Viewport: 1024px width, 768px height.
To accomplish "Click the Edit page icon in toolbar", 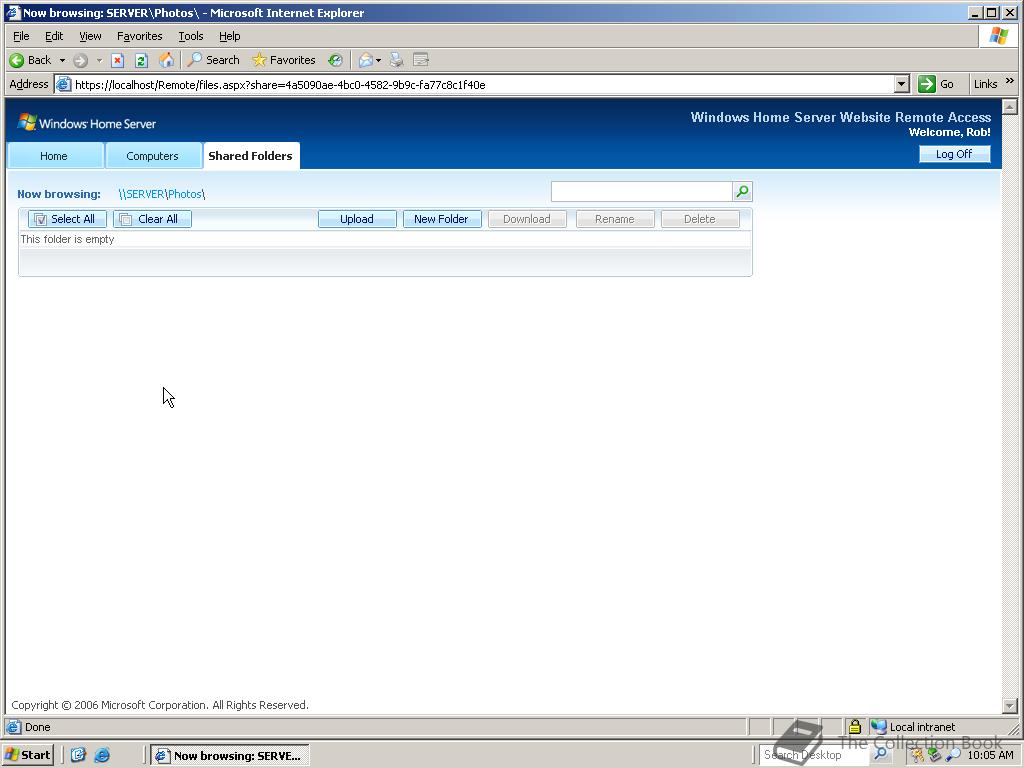I will coord(421,60).
